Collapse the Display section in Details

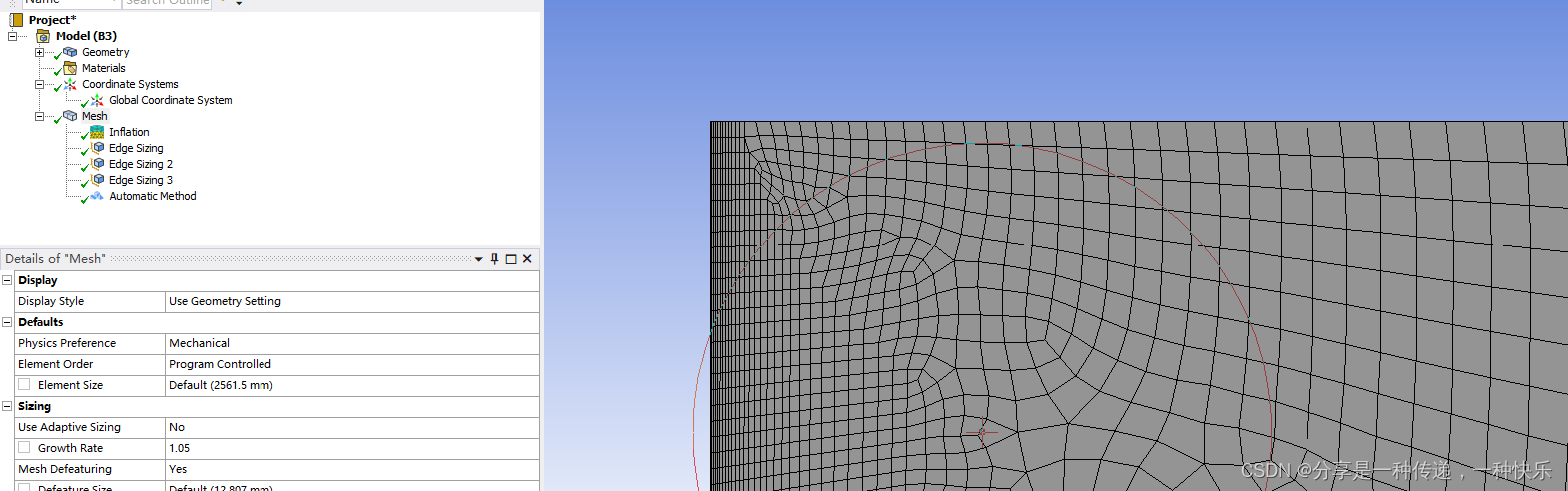(7, 280)
